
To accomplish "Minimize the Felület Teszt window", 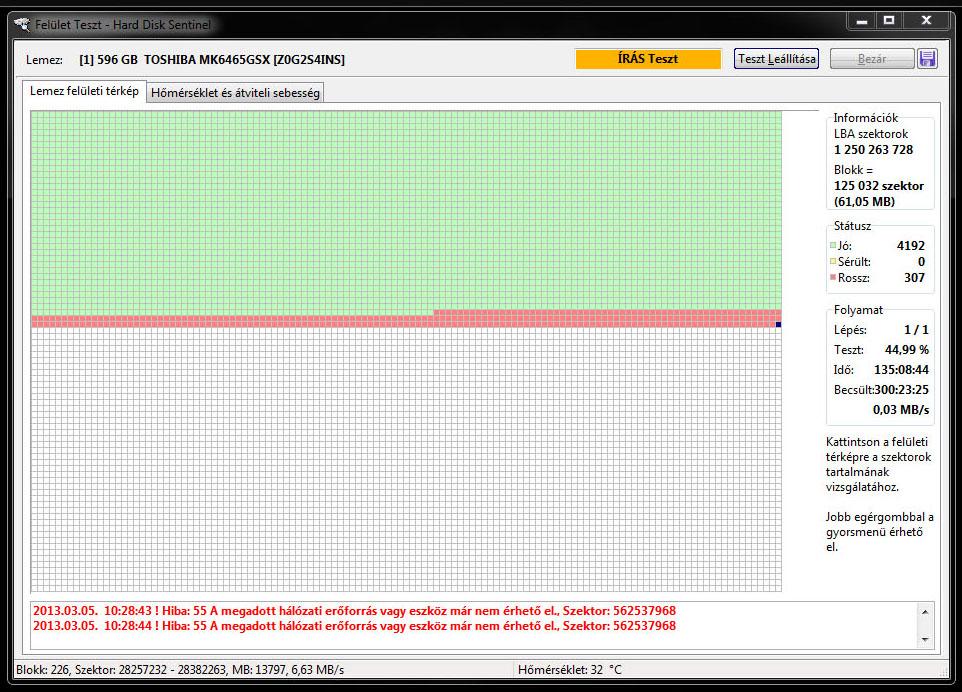I will tap(862, 21).
